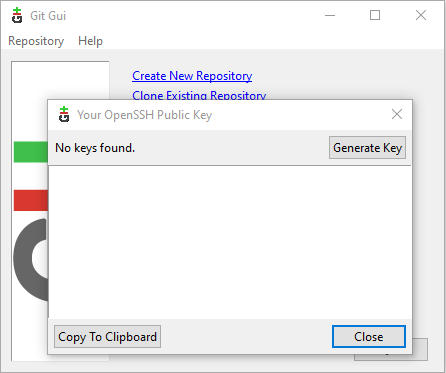Click the gray G shape in the logo

(31, 259)
